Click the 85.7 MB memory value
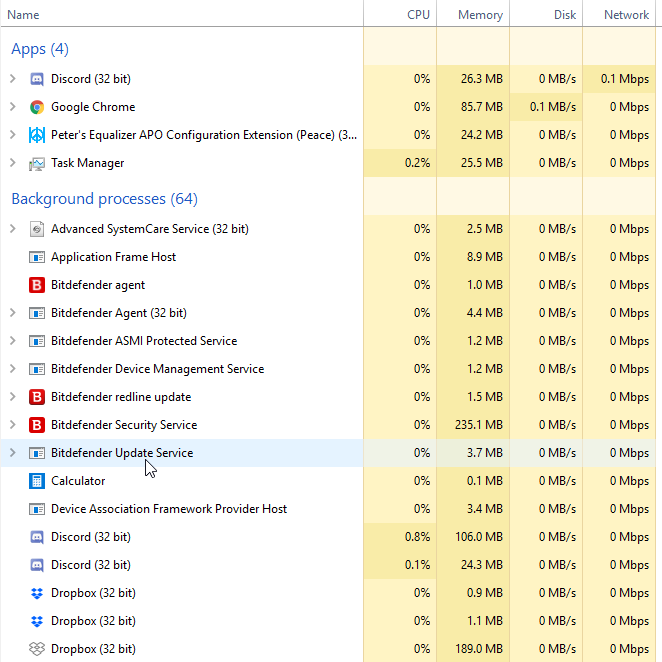 coord(482,107)
